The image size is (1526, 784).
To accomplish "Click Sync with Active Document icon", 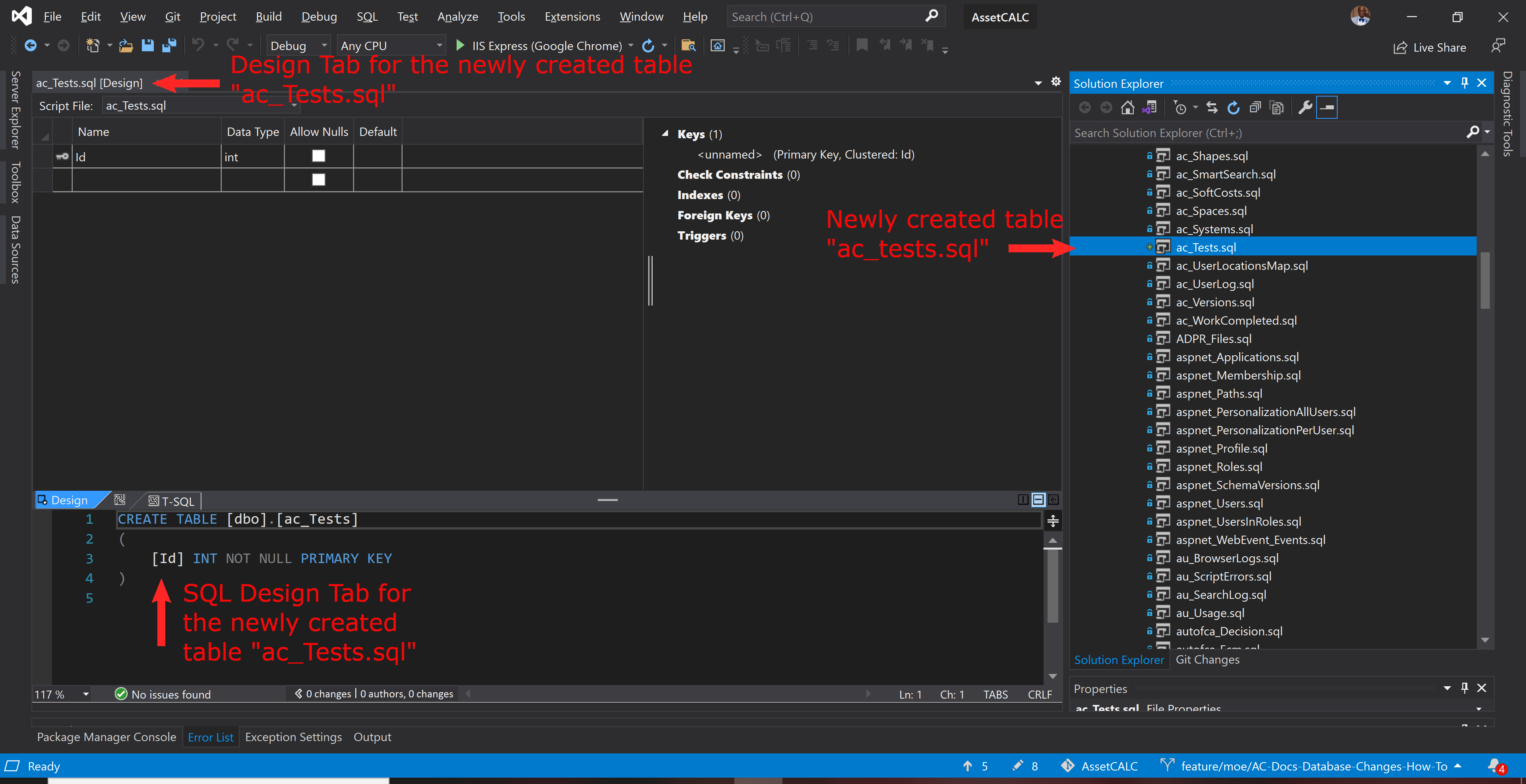I will (x=1212, y=108).
